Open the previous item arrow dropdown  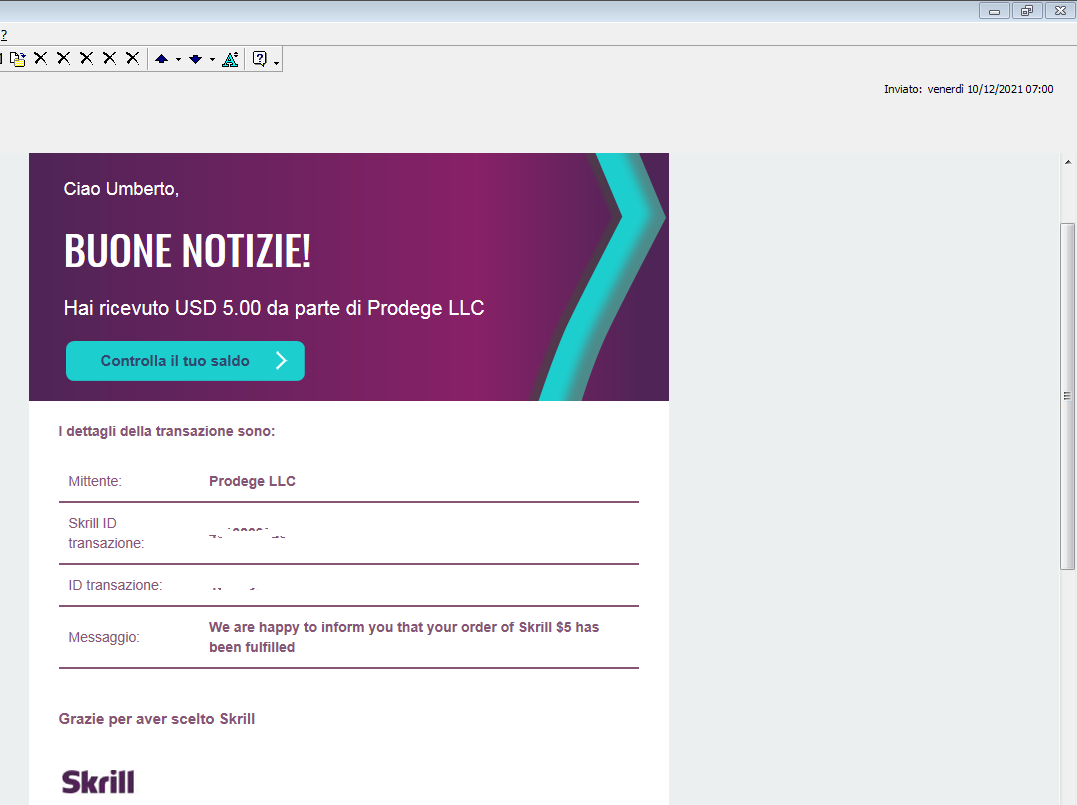(x=179, y=60)
